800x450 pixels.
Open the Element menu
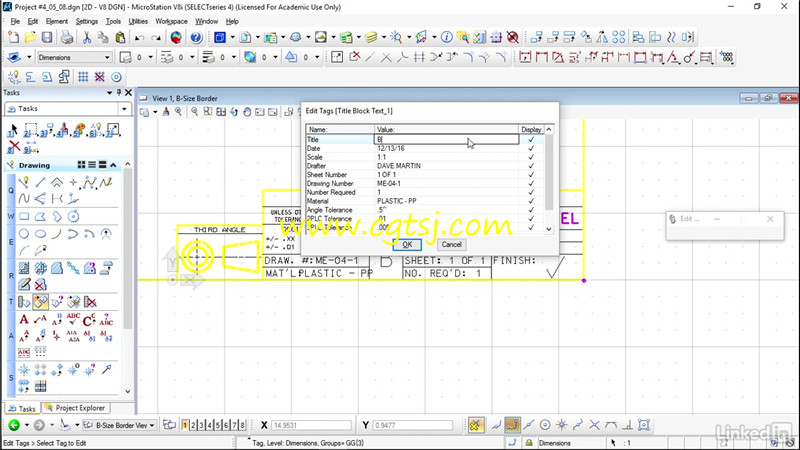tap(57, 21)
